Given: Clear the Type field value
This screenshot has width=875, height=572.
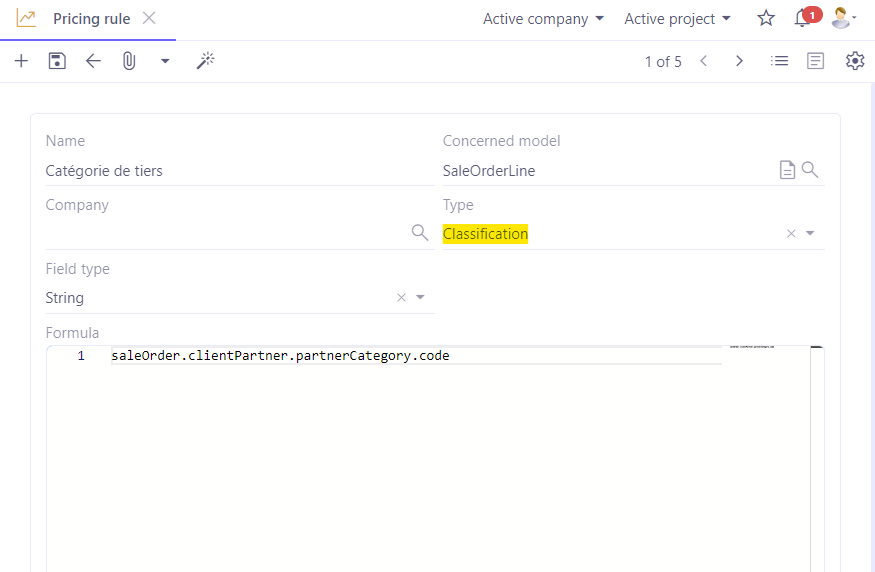Looking at the screenshot, I should [x=791, y=234].
